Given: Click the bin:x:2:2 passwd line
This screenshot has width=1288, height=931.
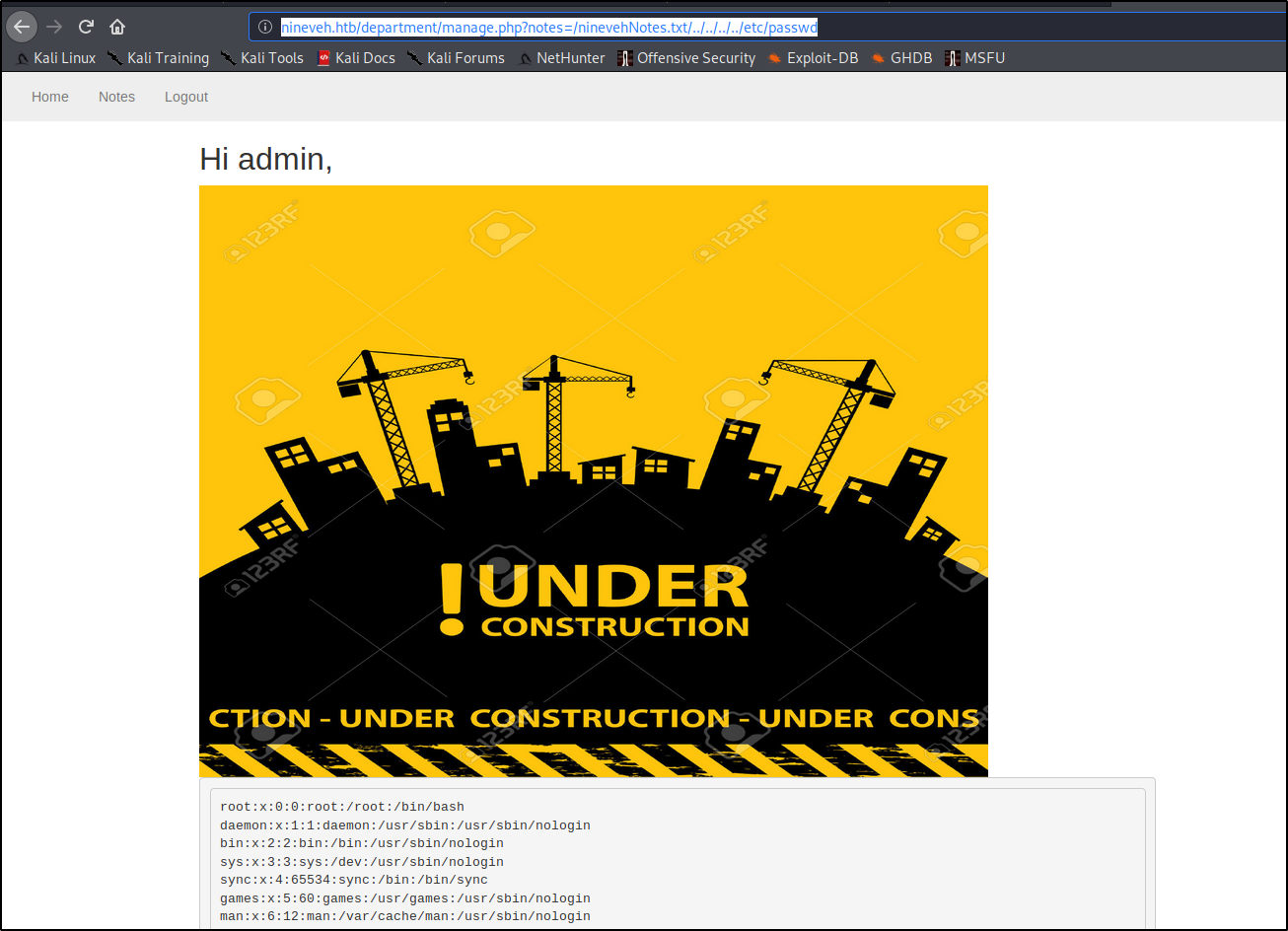Looking at the screenshot, I should (x=362, y=843).
